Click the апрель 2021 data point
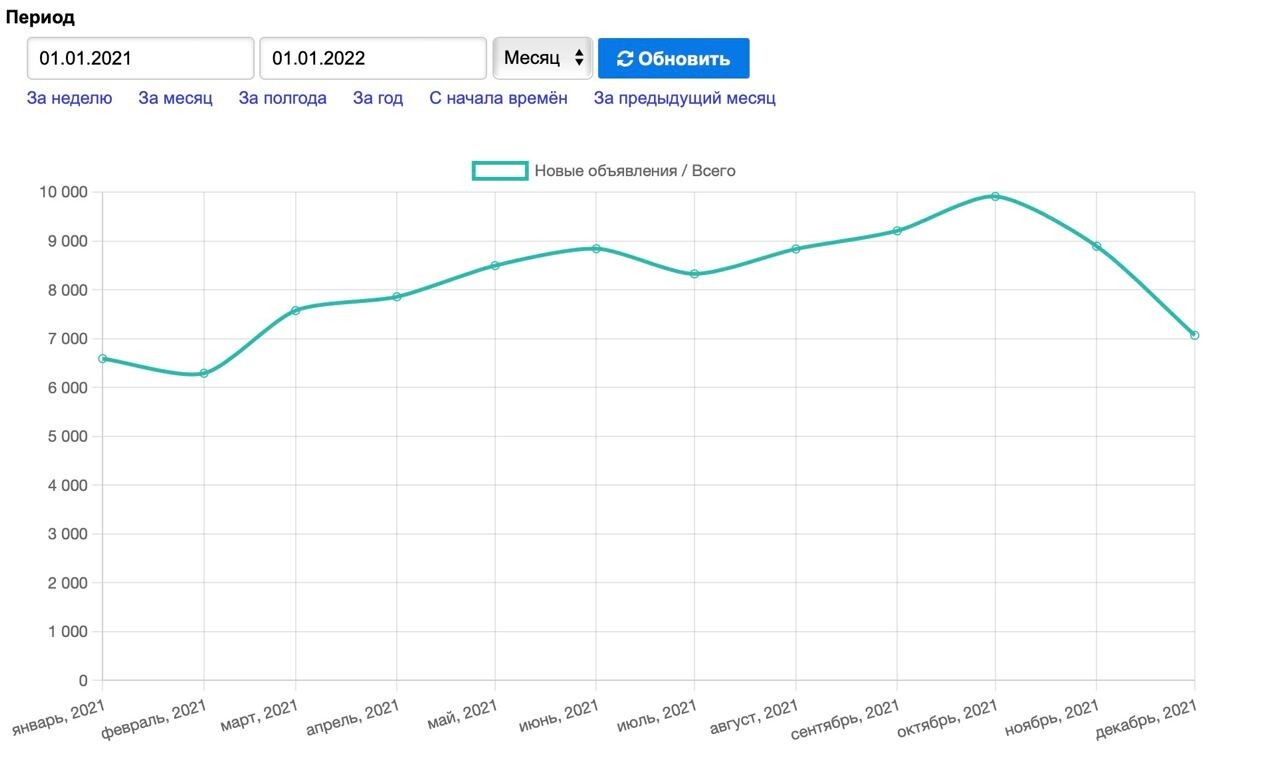 pos(397,297)
